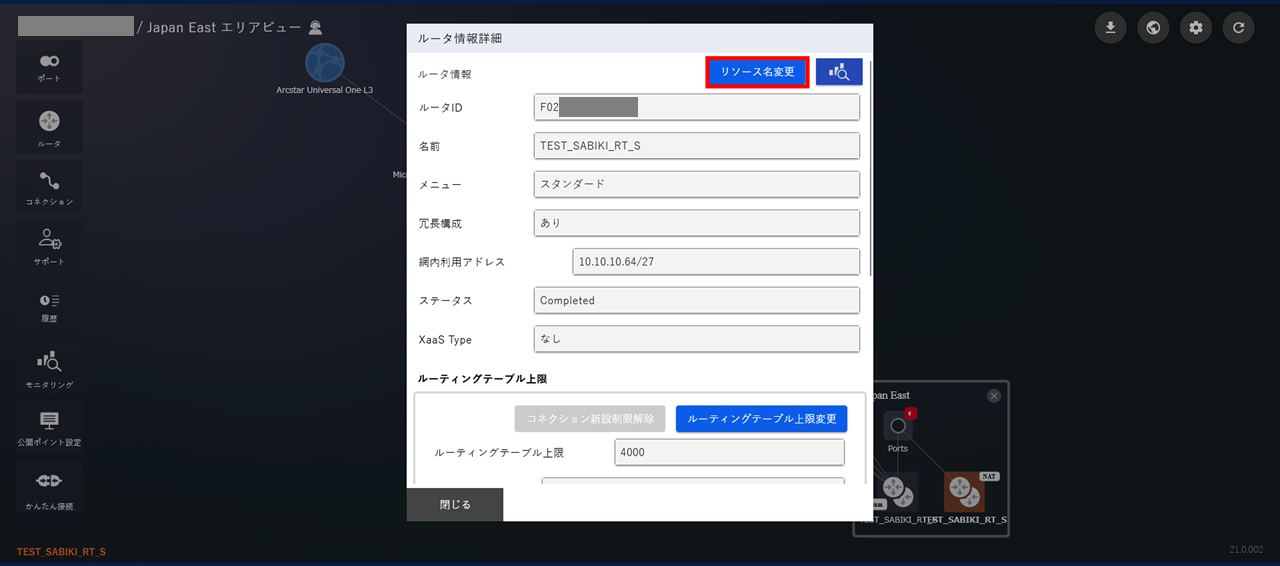The image size is (1280, 566).
Task: Click the 冗長構成 field あり
Action: click(697, 223)
